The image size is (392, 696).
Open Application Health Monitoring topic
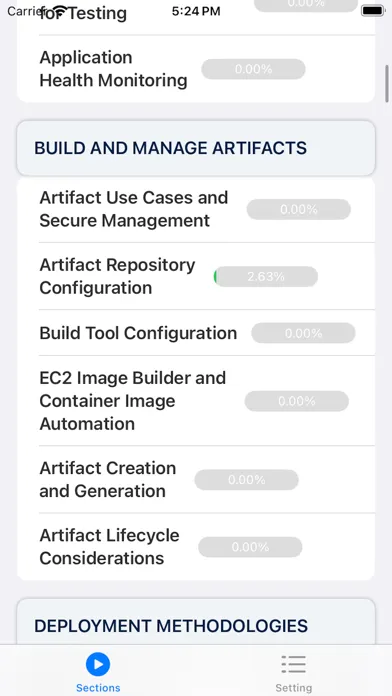[x=196, y=69]
